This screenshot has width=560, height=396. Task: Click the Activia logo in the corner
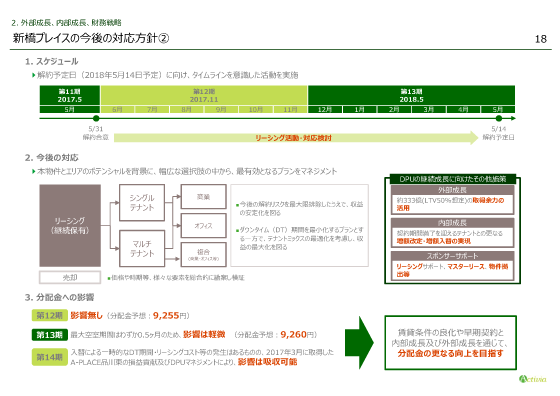[x=532, y=379]
